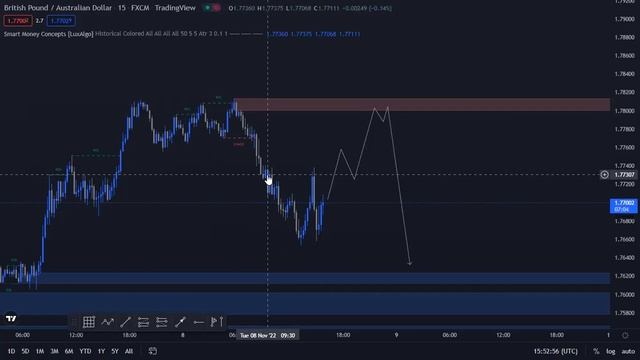640x360 pixels.
Task: Select the flag mark tool
Action: pyautogui.click(x=213, y=322)
